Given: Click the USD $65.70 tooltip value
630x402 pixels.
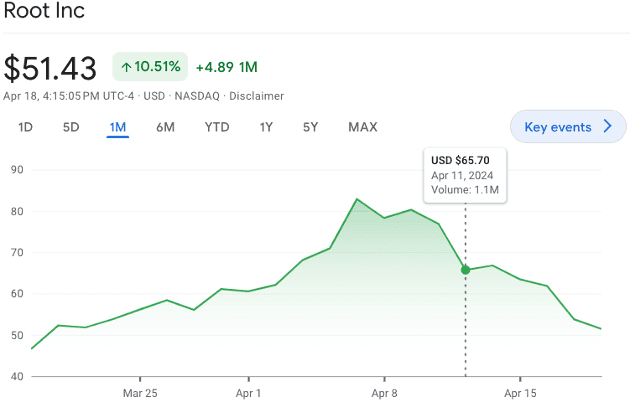Looking at the screenshot, I should (x=460, y=160).
